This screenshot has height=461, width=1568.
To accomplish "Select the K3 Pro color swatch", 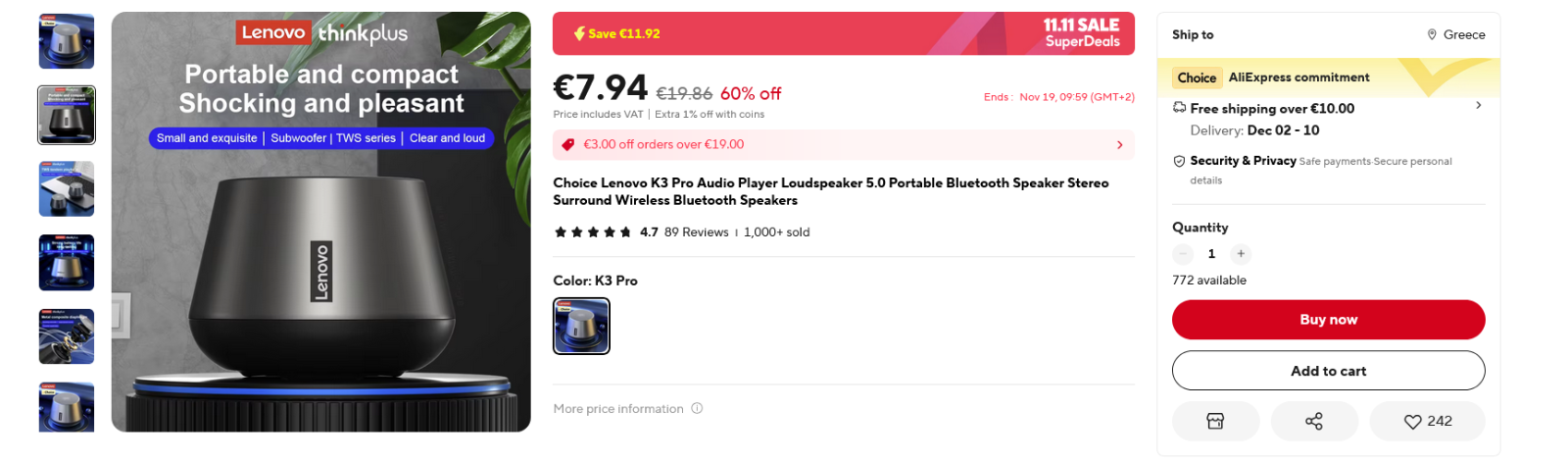I will 581,326.
